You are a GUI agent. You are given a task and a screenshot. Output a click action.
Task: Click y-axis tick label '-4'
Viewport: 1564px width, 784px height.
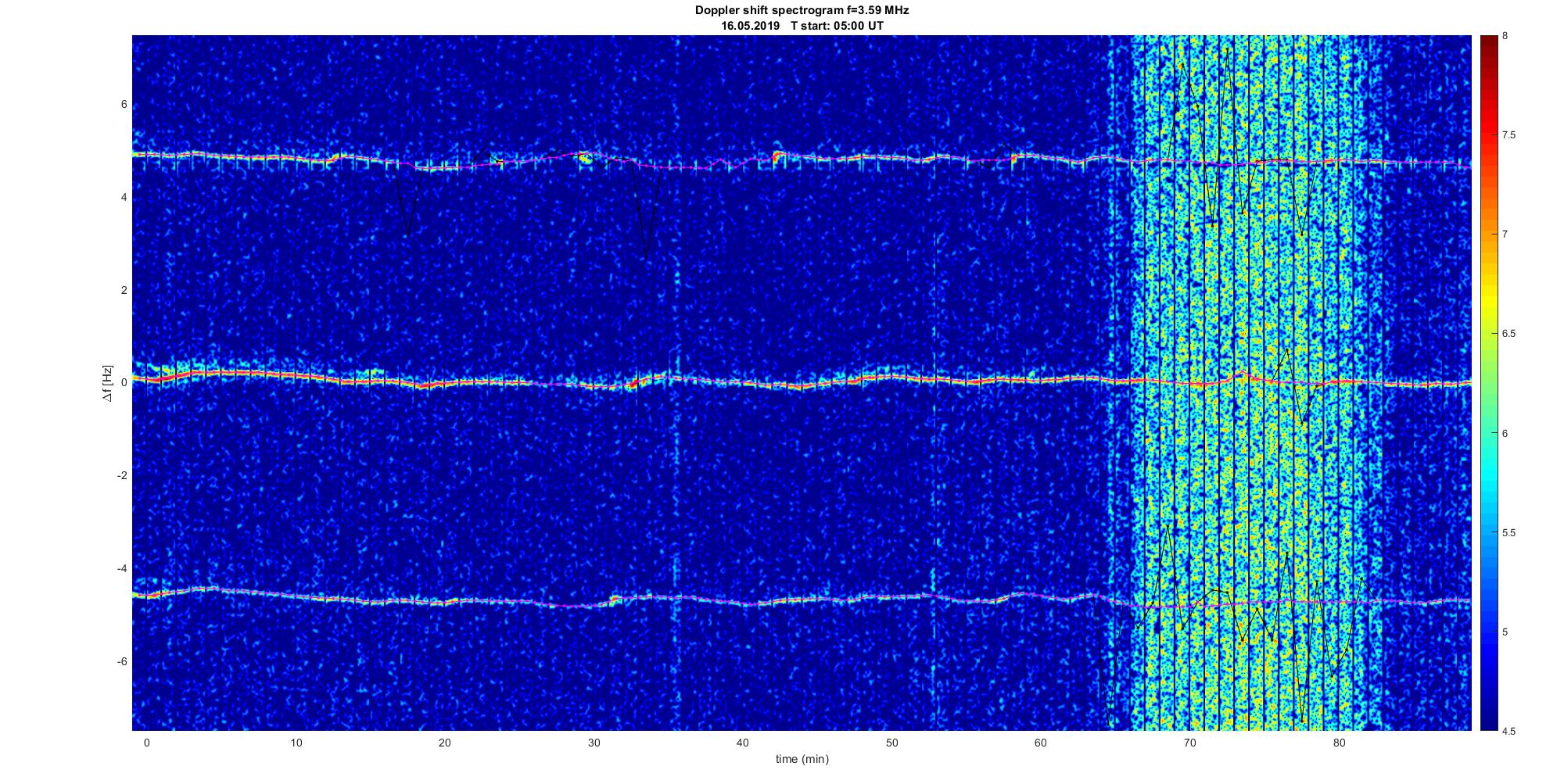pos(123,568)
